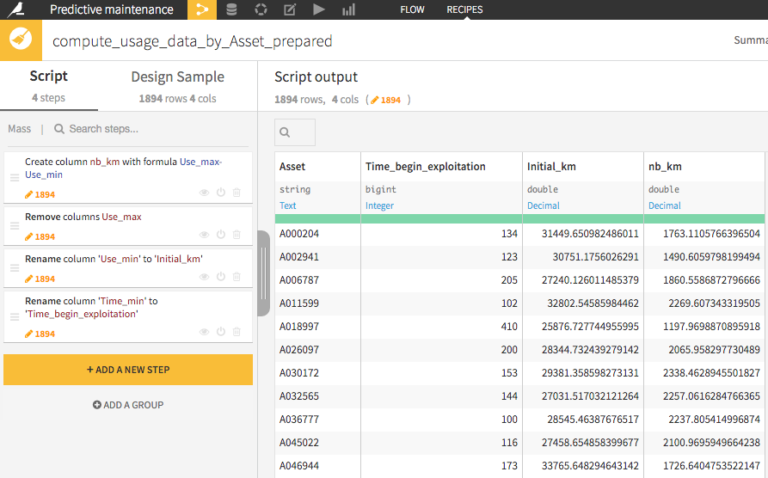Viewport: 768px width, 478px height.
Task: Open the Datasets stack icon in navbar
Action: (x=232, y=10)
